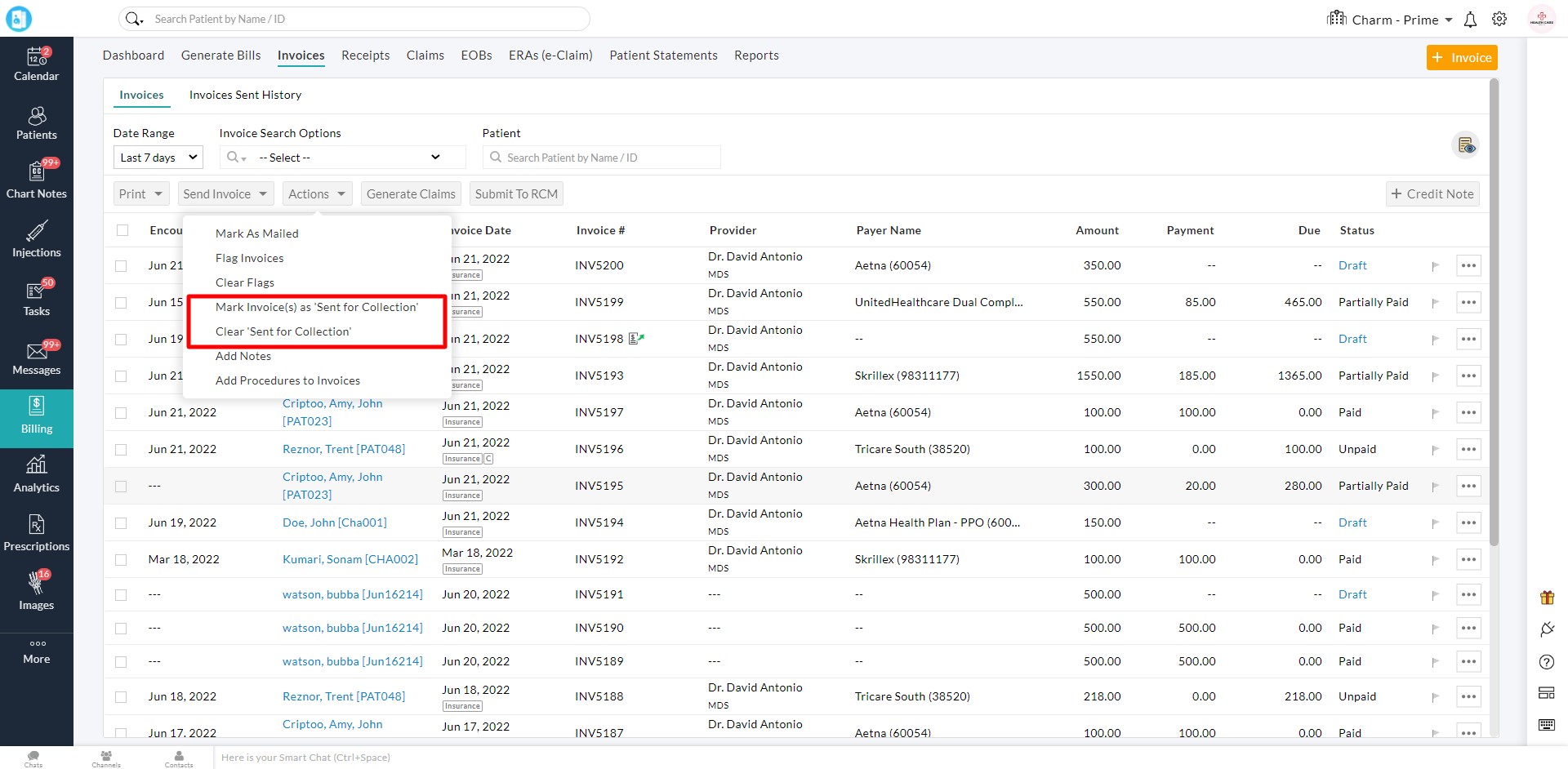Click the notifications bell icon
1568x769 pixels.
[x=1470, y=20]
